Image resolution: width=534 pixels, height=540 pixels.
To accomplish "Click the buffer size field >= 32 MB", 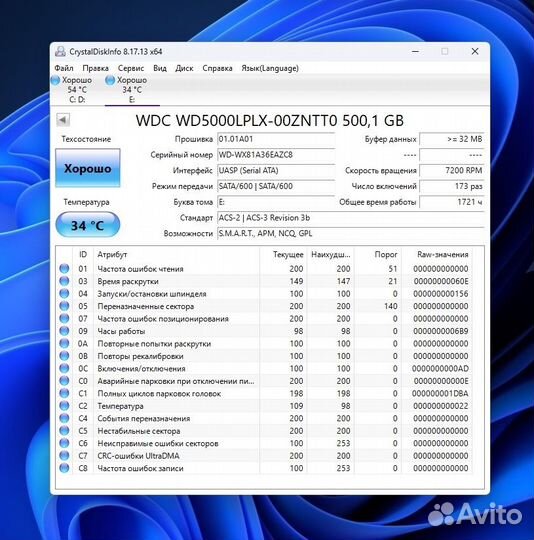I will (452, 139).
